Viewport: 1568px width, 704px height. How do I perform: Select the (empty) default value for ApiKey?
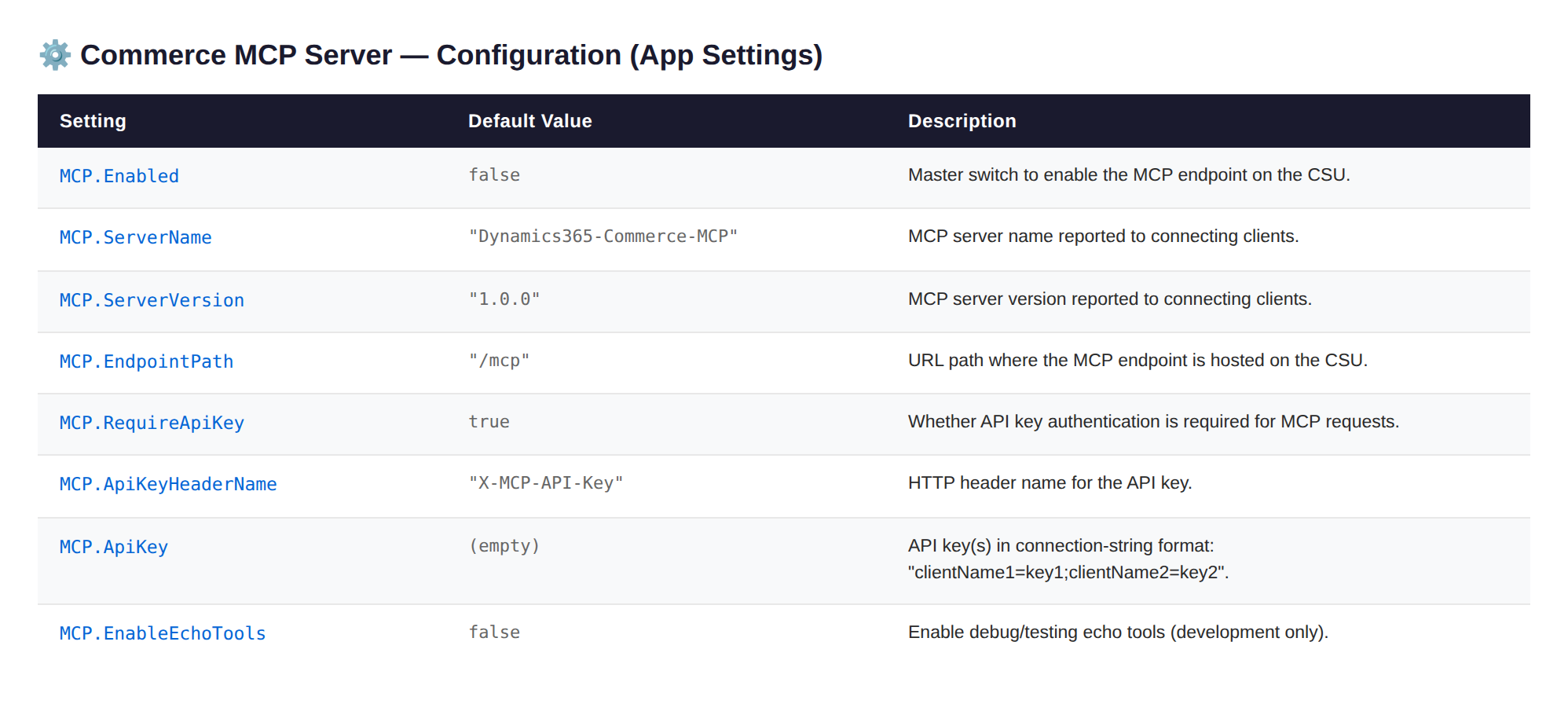pyautogui.click(x=504, y=546)
